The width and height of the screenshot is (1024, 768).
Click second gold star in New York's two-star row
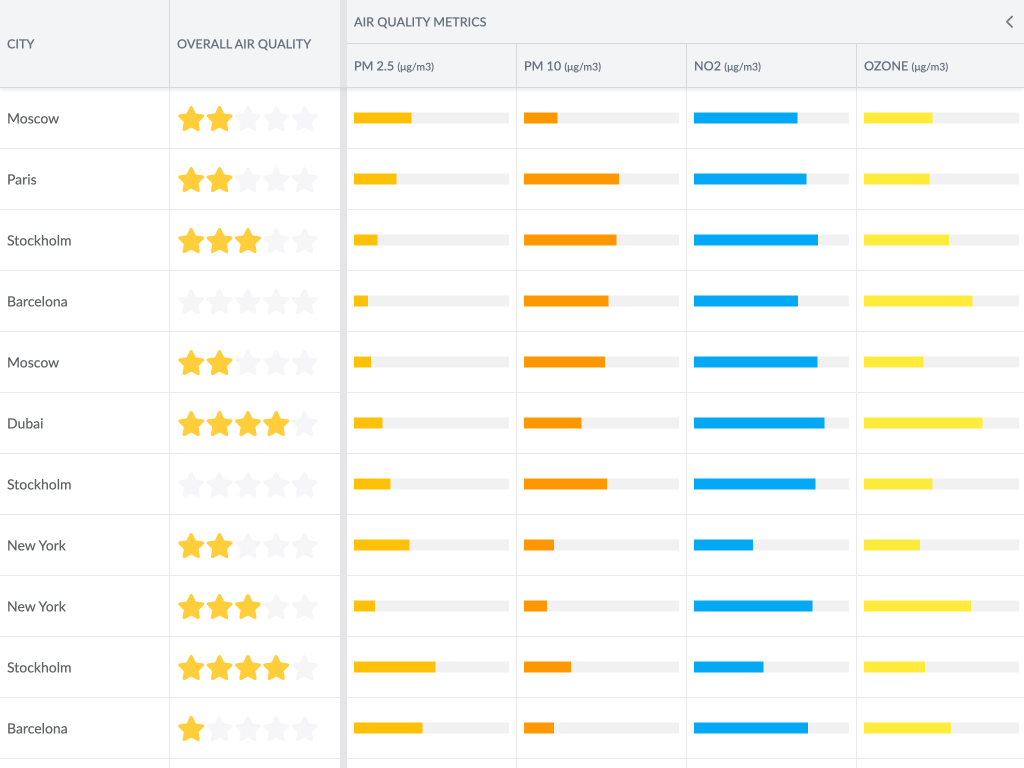(x=219, y=545)
